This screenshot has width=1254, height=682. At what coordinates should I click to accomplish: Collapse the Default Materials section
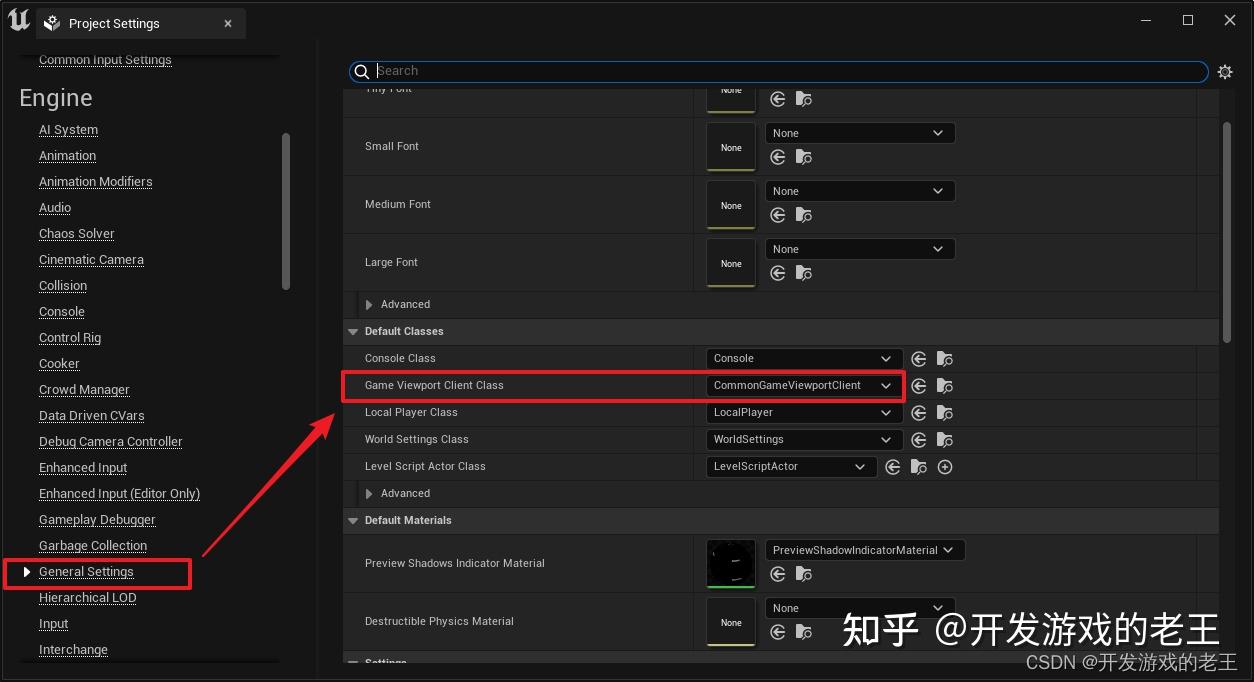(x=352, y=520)
